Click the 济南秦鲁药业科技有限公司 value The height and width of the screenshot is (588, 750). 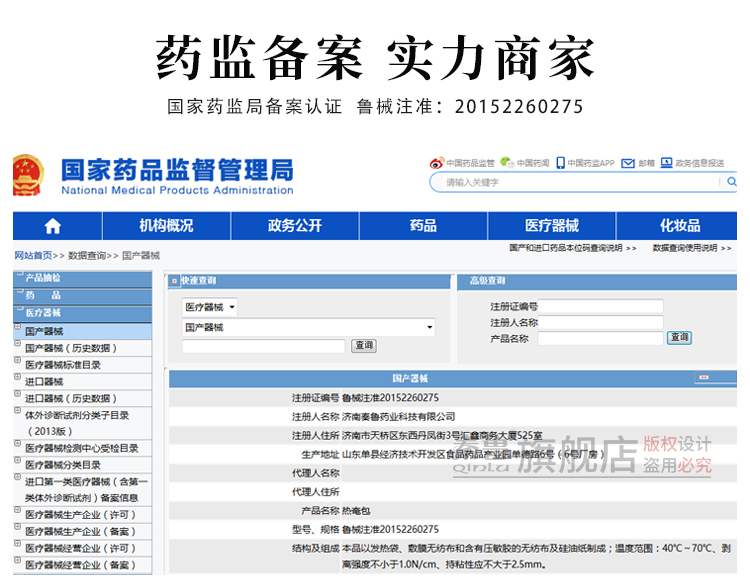(398, 417)
